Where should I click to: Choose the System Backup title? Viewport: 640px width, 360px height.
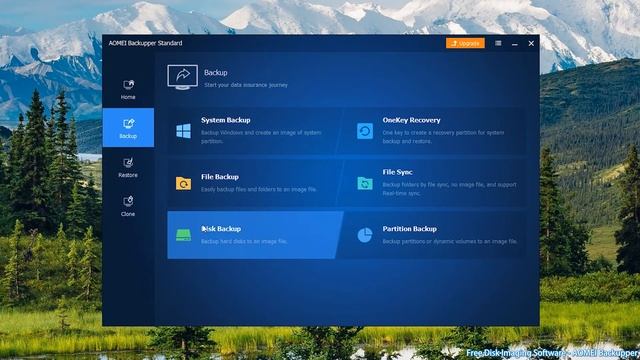(226, 120)
